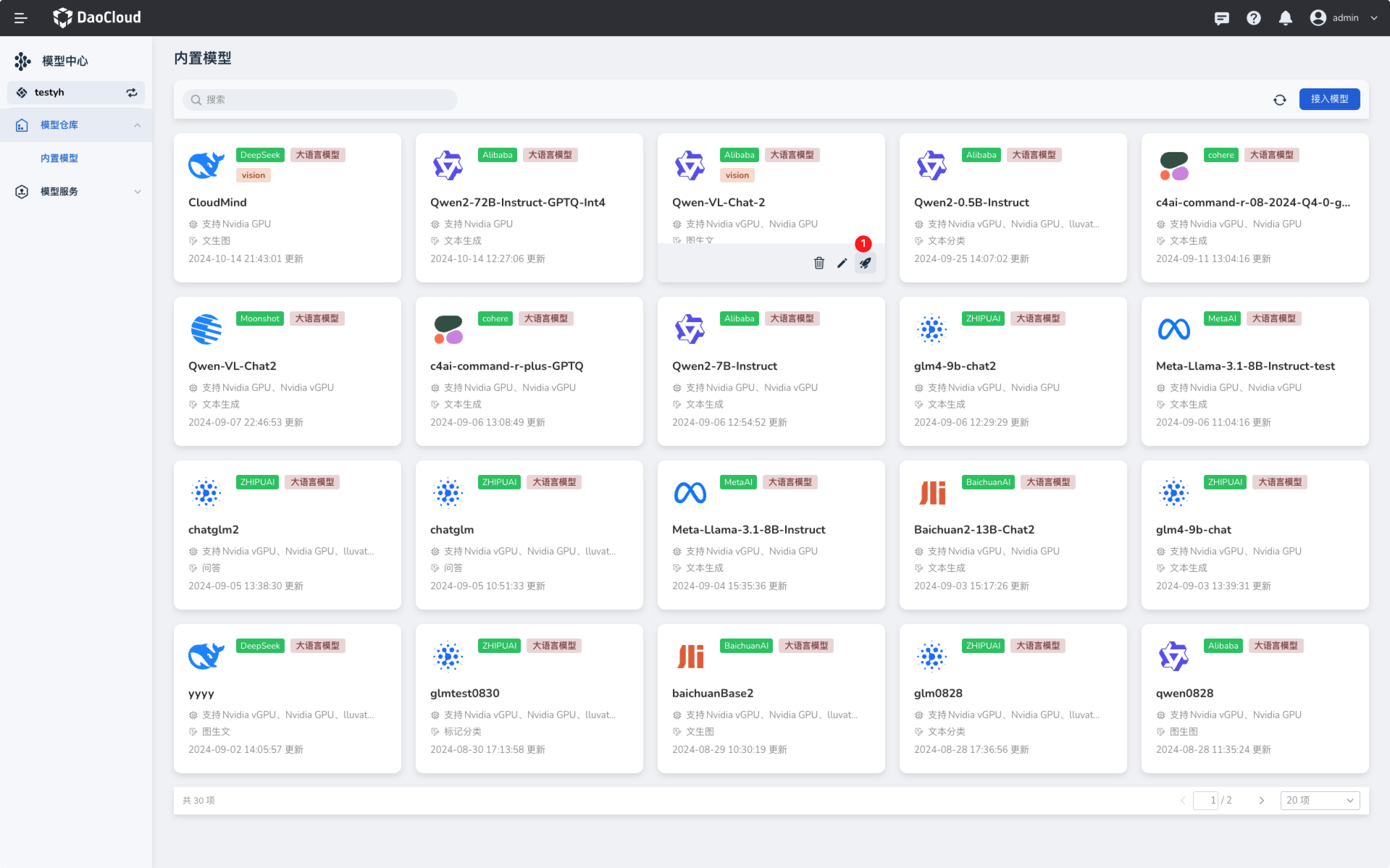Open the help question mark icon
This screenshot has width=1390, height=868.
click(x=1253, y=18)
